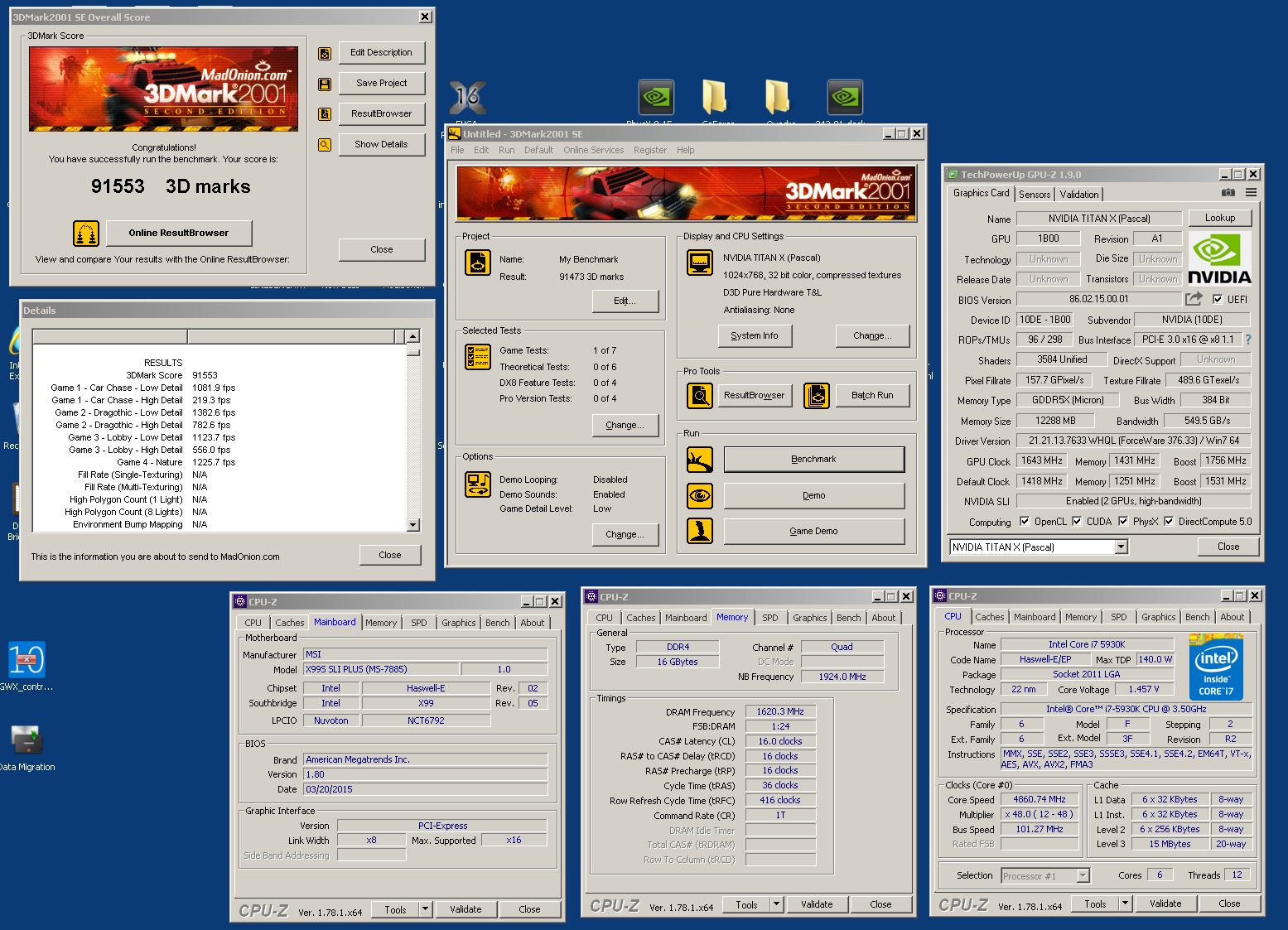Toggle the UEFI checkbox in GPU-Z

(1218, 299)
